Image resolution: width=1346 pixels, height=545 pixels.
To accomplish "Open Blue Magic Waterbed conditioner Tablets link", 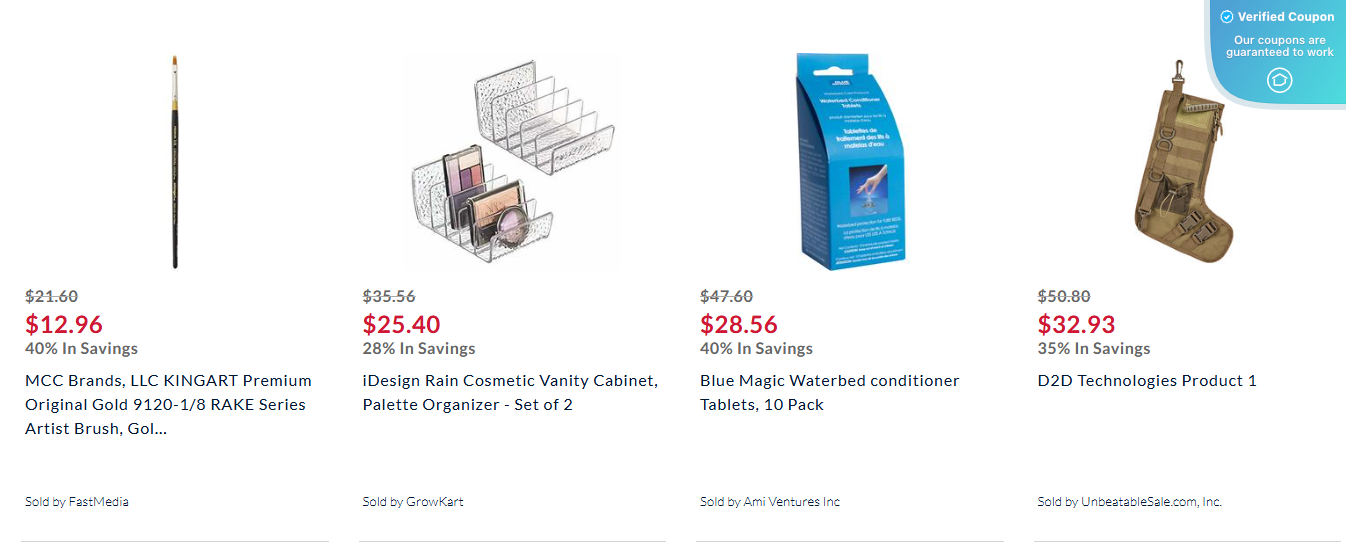I will coord(829,392).
